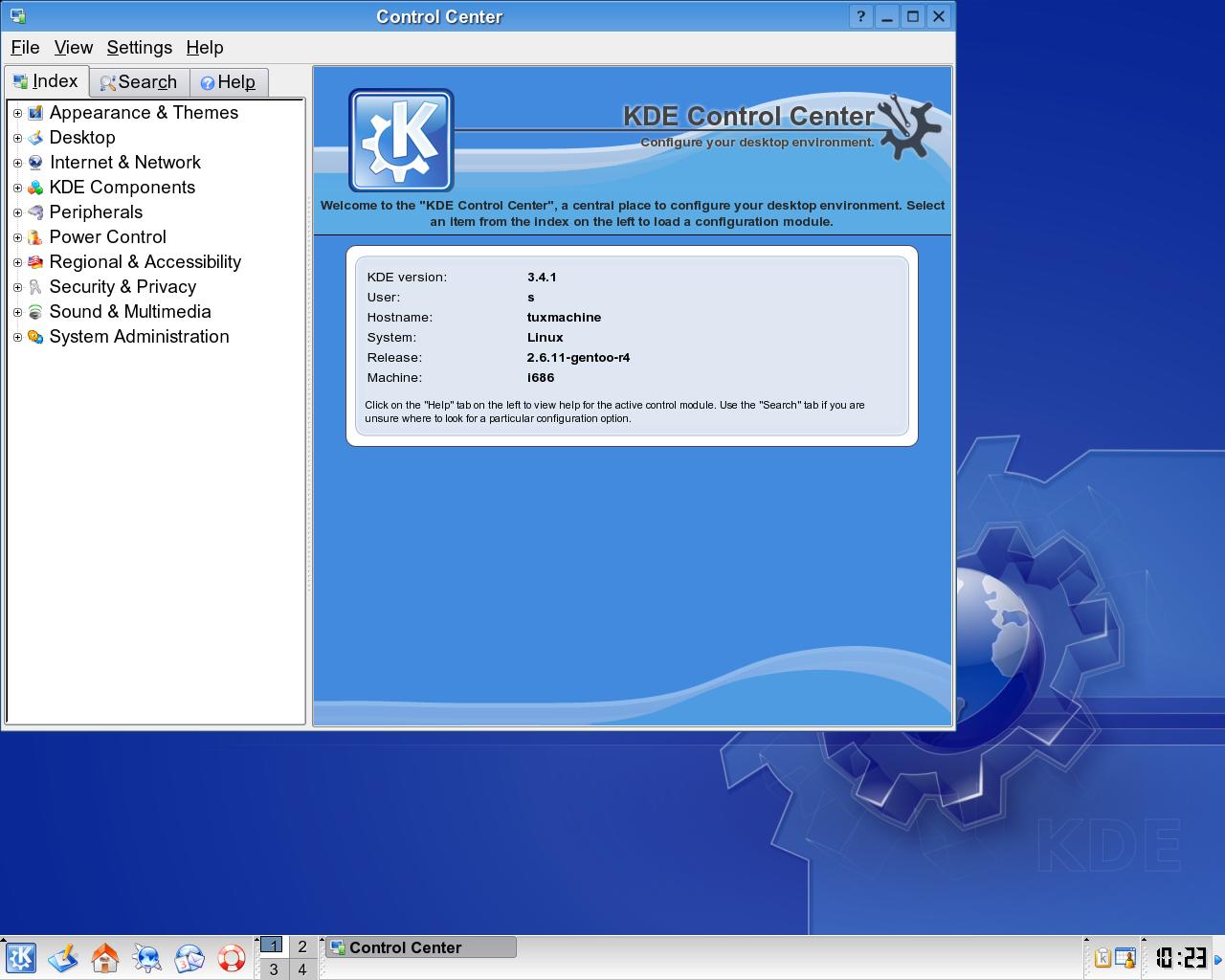
Task: Switch to virtual desktop 1 in pager
Action: [x=273, y=946]
